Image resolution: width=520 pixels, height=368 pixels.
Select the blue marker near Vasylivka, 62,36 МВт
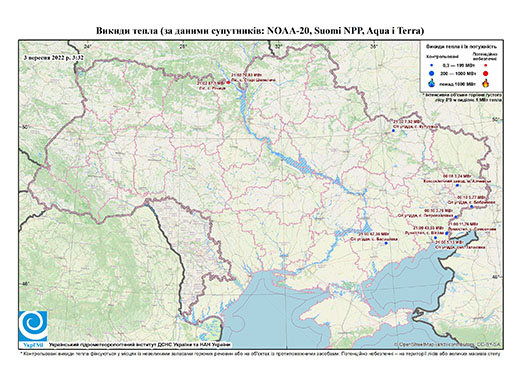click(386, 243)
